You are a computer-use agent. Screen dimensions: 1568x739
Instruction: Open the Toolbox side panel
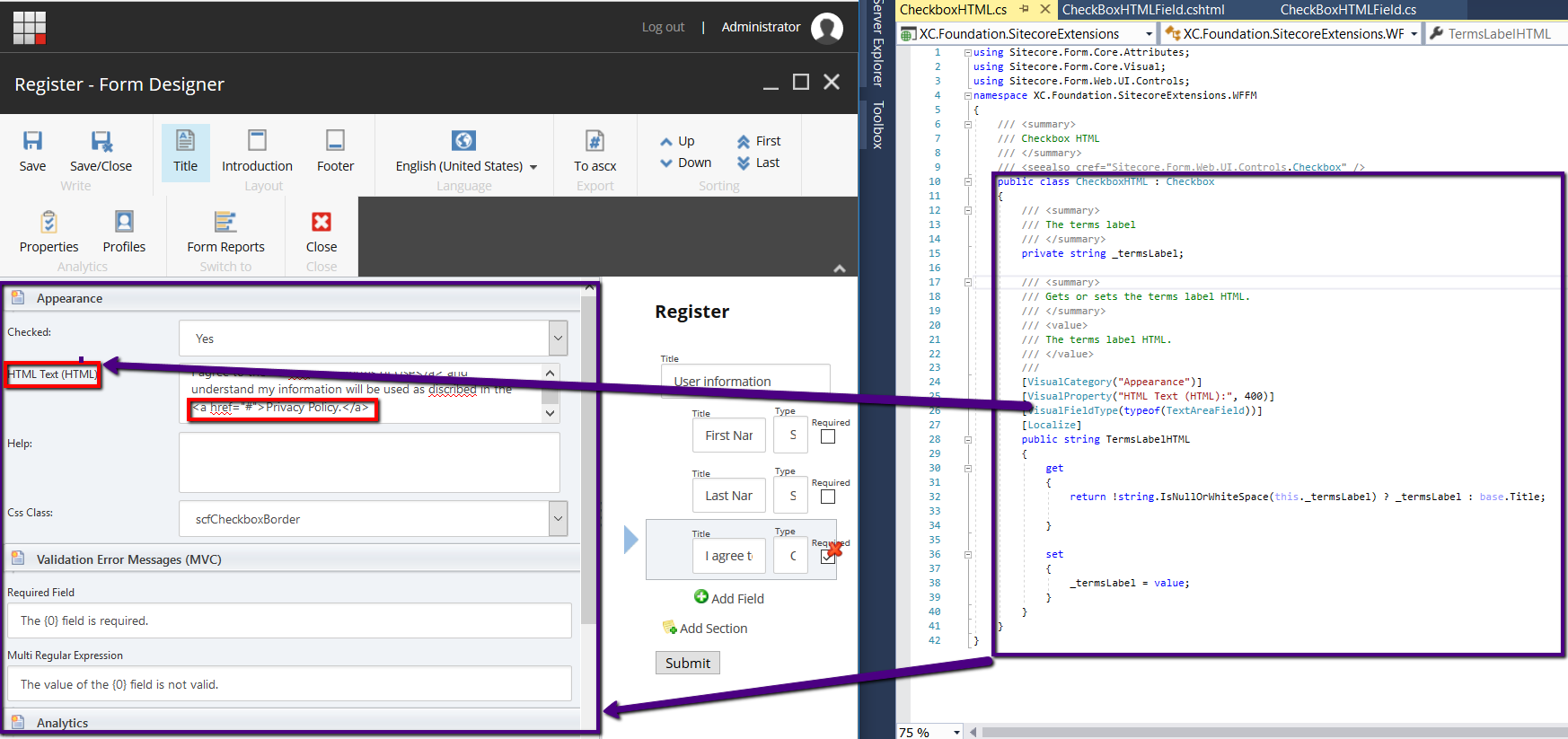click(x=878, y=125)
